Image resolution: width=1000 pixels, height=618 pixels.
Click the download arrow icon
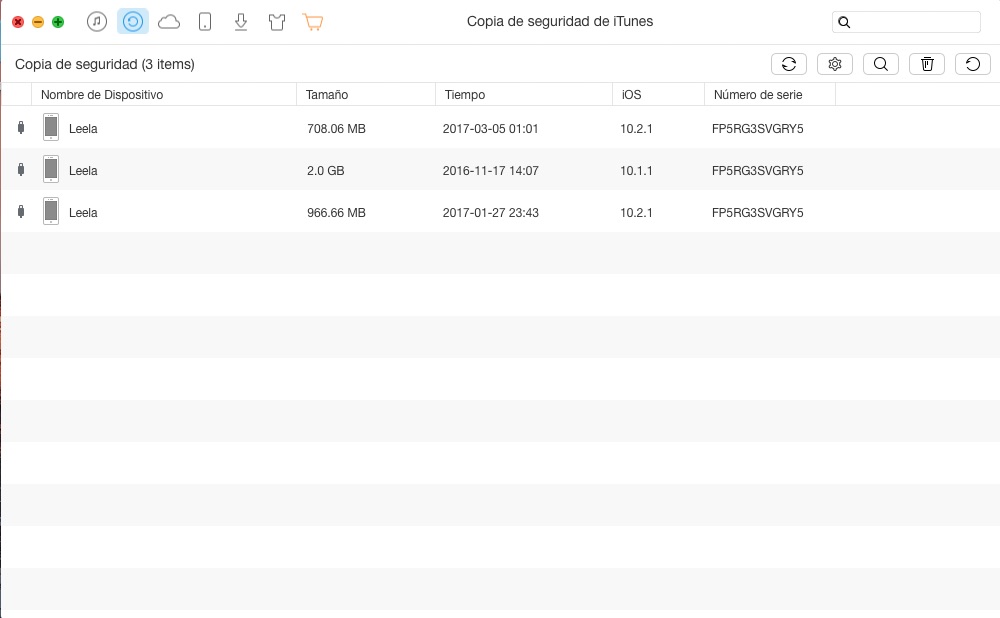pos(240,22)
